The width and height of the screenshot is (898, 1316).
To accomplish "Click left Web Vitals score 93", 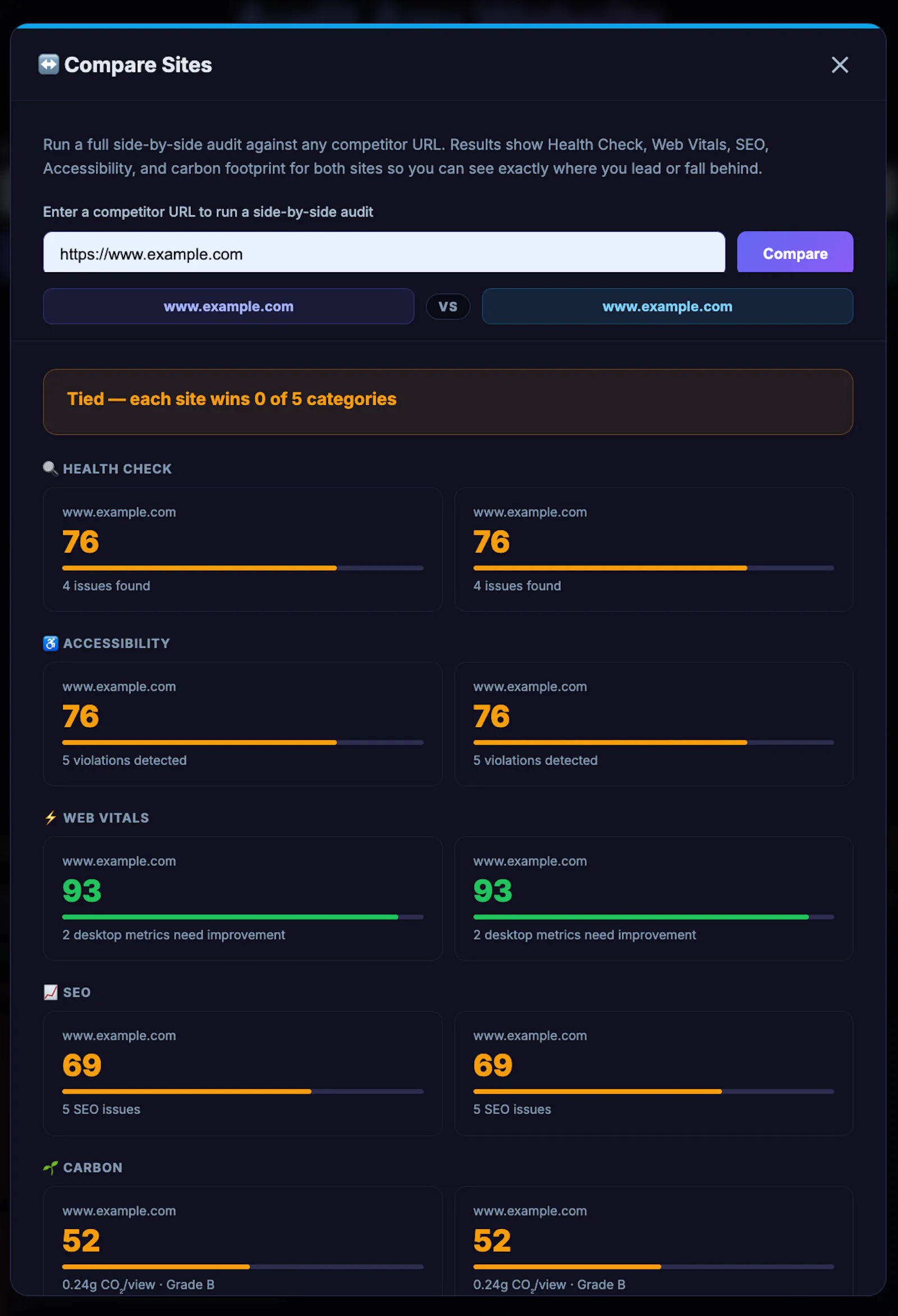I will coord(81,890).
